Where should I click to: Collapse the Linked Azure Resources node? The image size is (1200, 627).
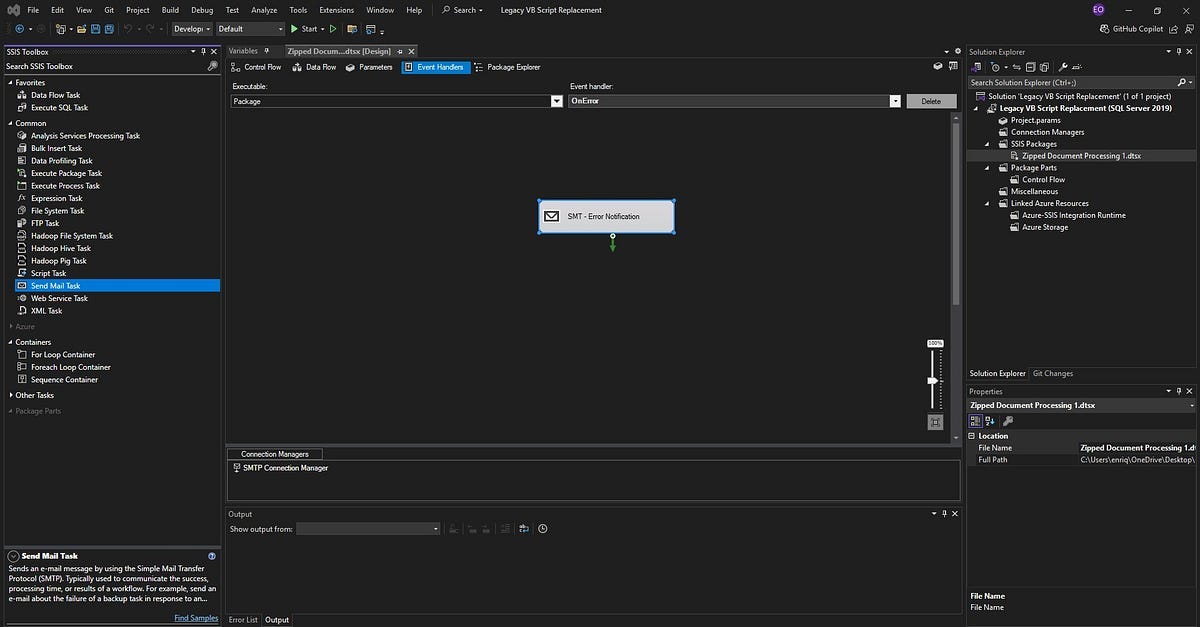tap(989, 203)
